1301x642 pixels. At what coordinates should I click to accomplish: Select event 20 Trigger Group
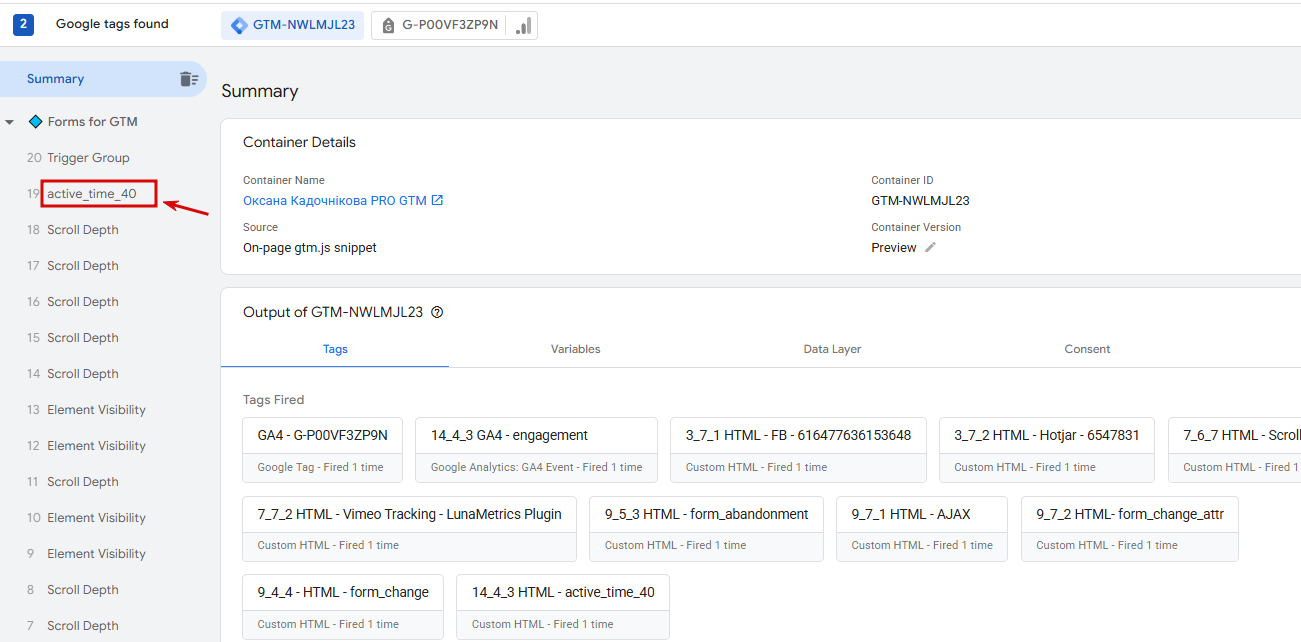(x=88, y=158)
